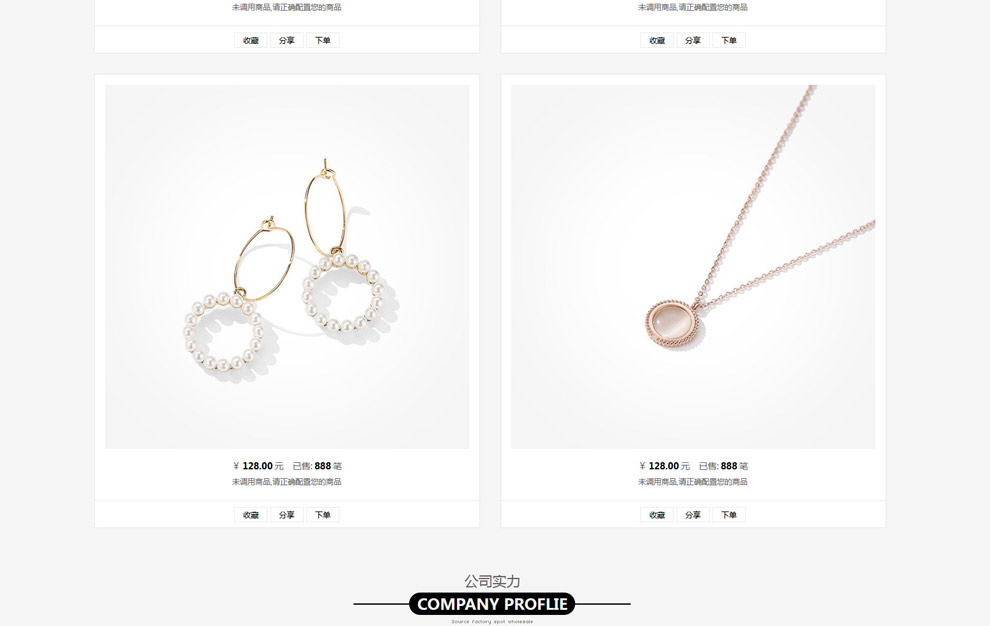Click the COMPANY PROFLIE black banner

[x=492, y=604]
